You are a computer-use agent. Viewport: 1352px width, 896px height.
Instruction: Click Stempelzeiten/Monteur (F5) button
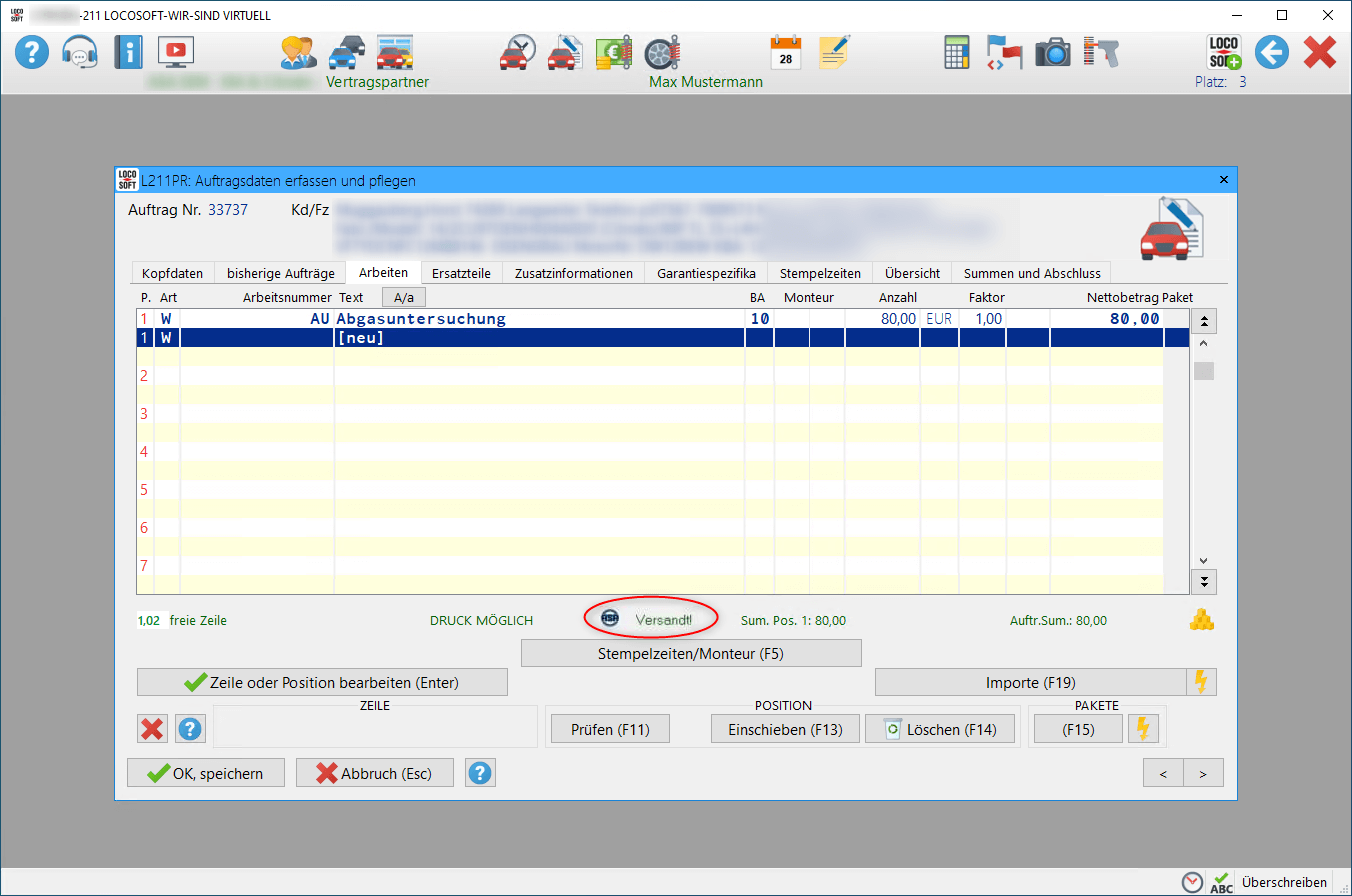pos(691,653)
